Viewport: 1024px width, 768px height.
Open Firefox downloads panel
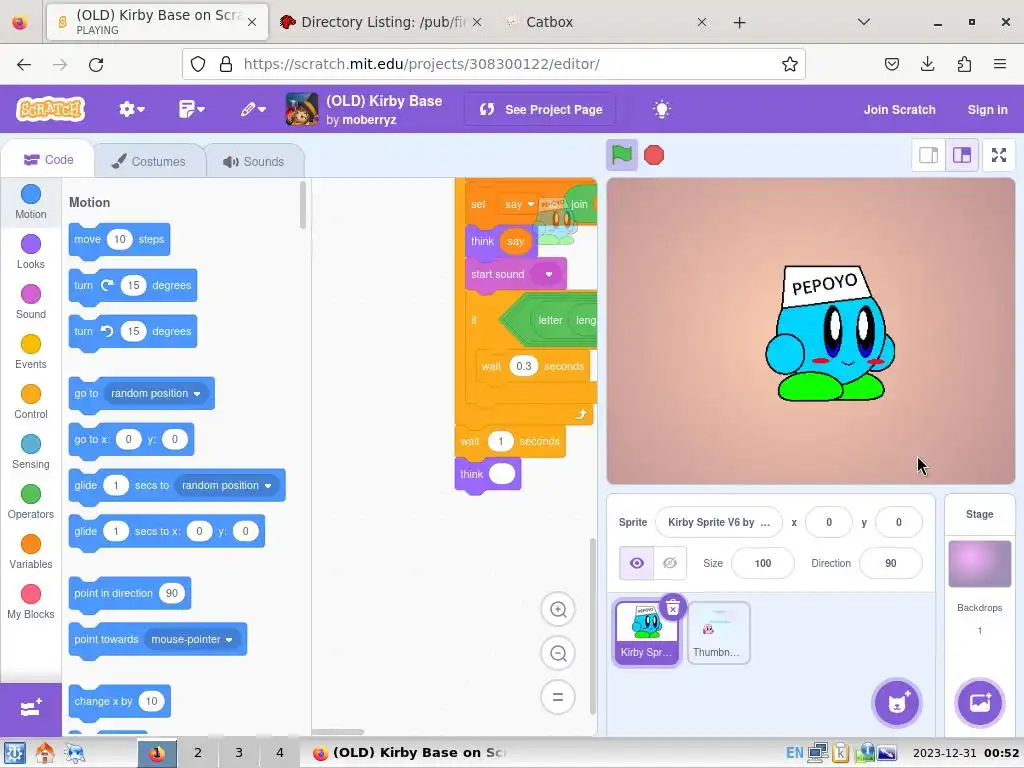[927, 64]
